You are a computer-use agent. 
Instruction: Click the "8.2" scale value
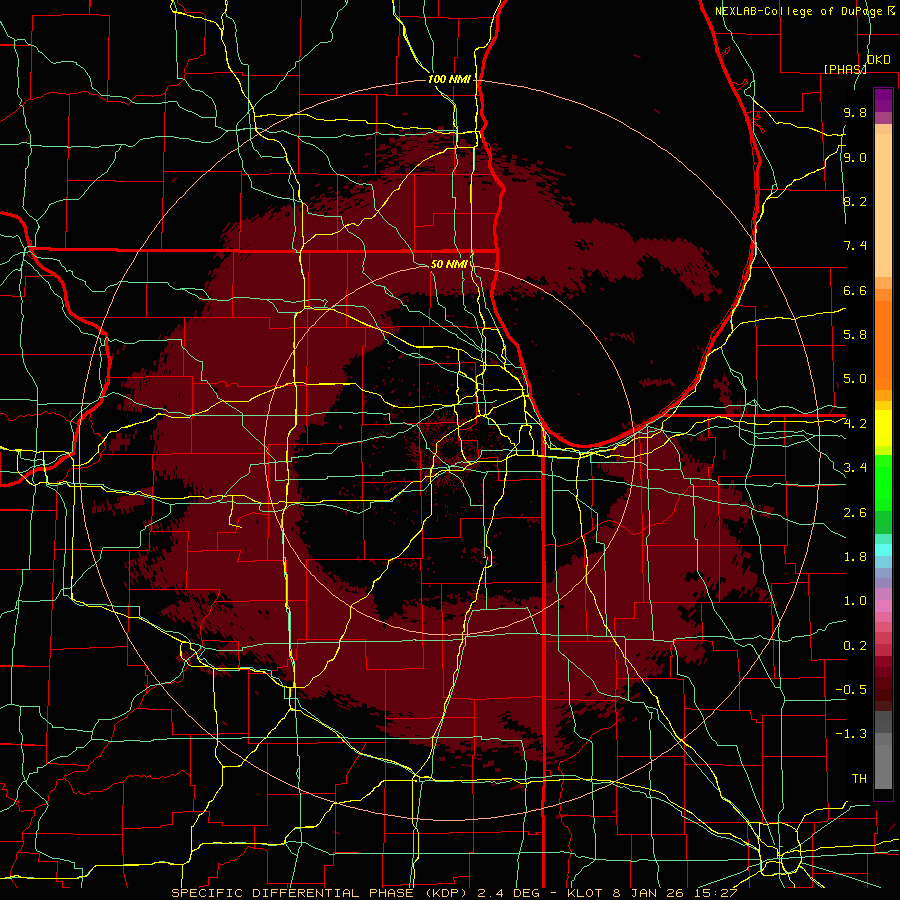point(855,201)
